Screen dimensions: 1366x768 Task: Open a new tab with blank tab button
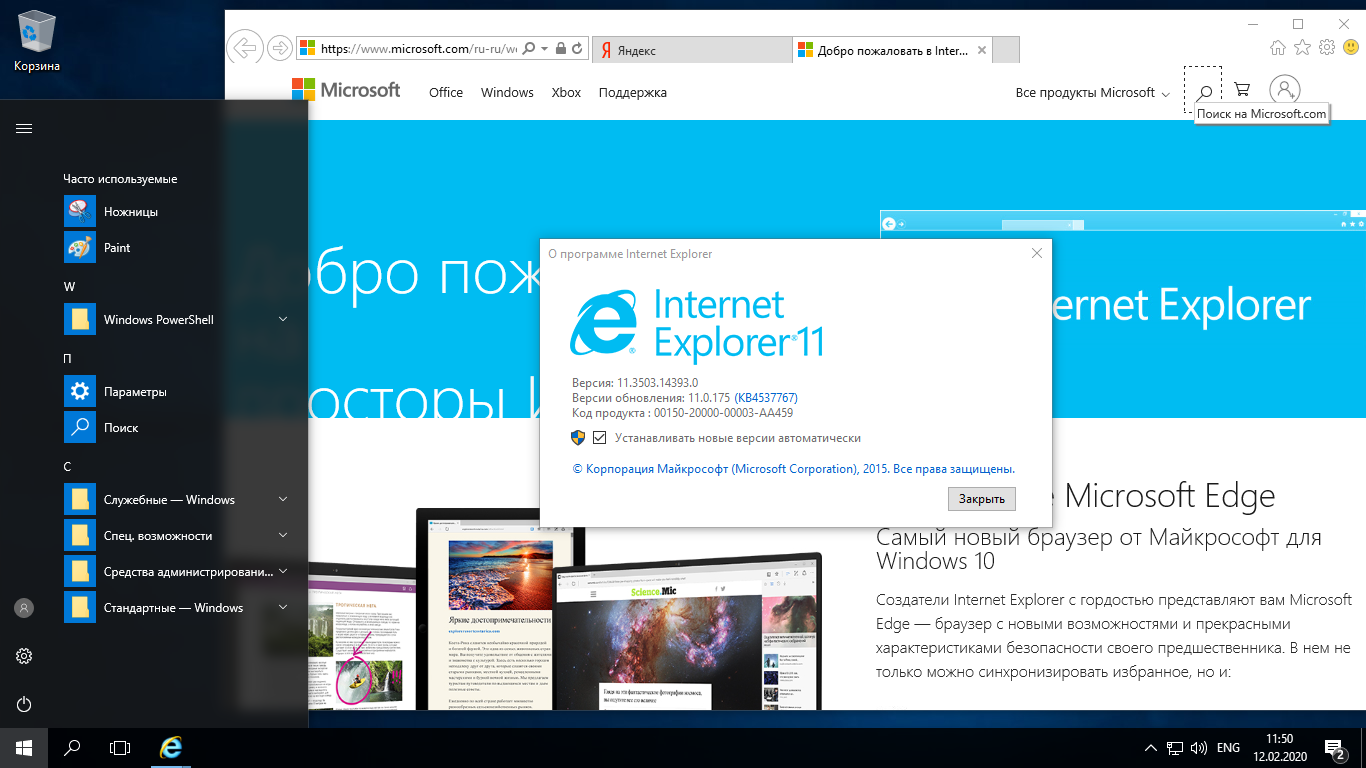point(1006,50)
